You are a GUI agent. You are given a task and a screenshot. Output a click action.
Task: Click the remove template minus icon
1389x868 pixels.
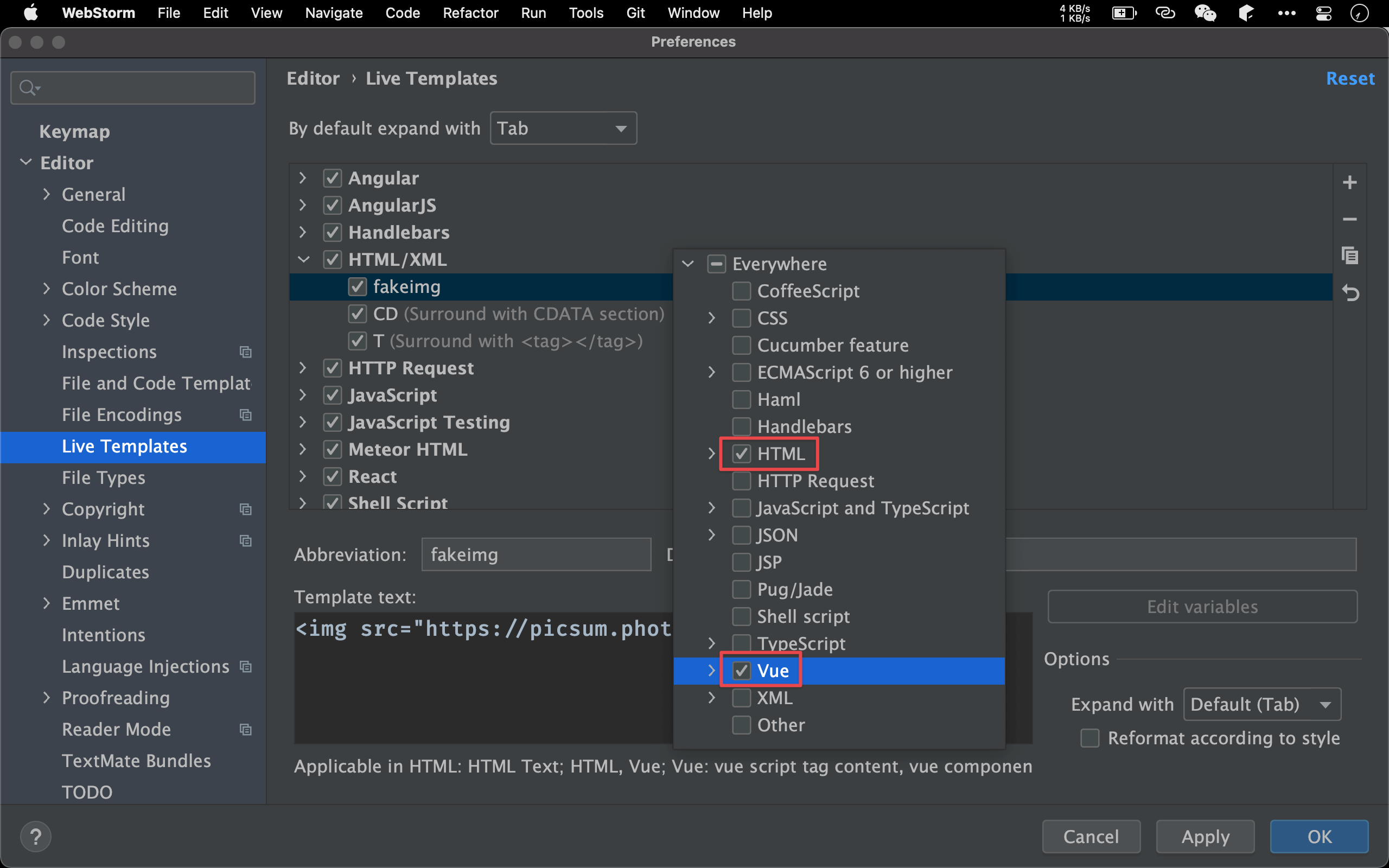click(x=1349, y=219)
